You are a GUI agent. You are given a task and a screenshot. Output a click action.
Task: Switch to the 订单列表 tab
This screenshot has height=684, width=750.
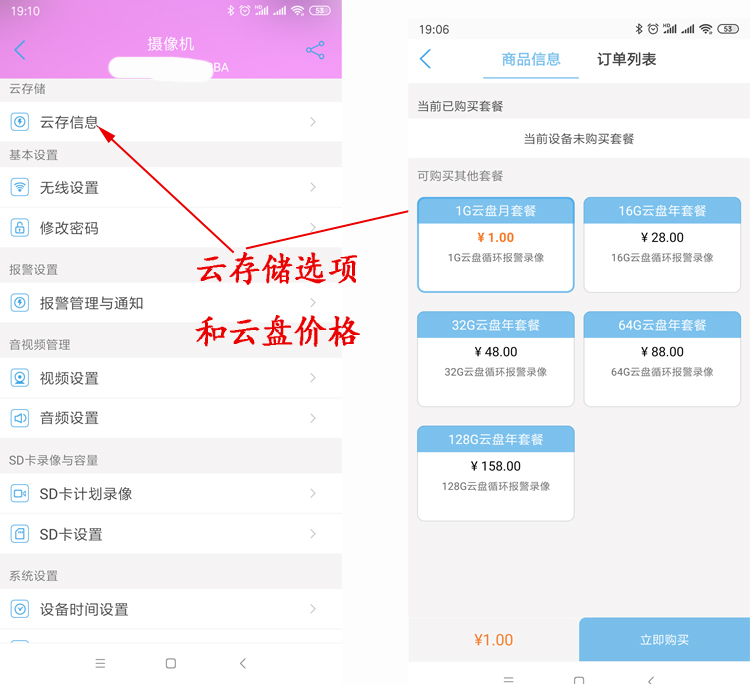click(x=626, y=59)
